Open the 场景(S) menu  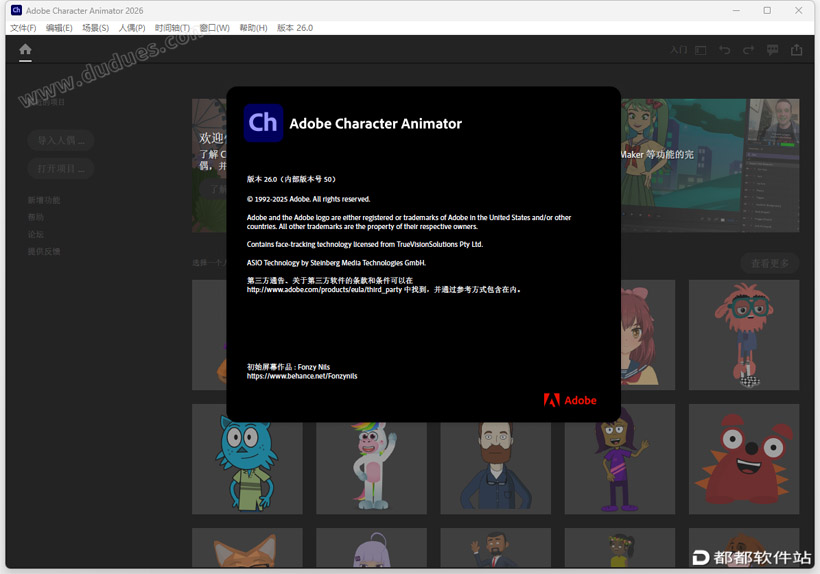coord(96,28)
